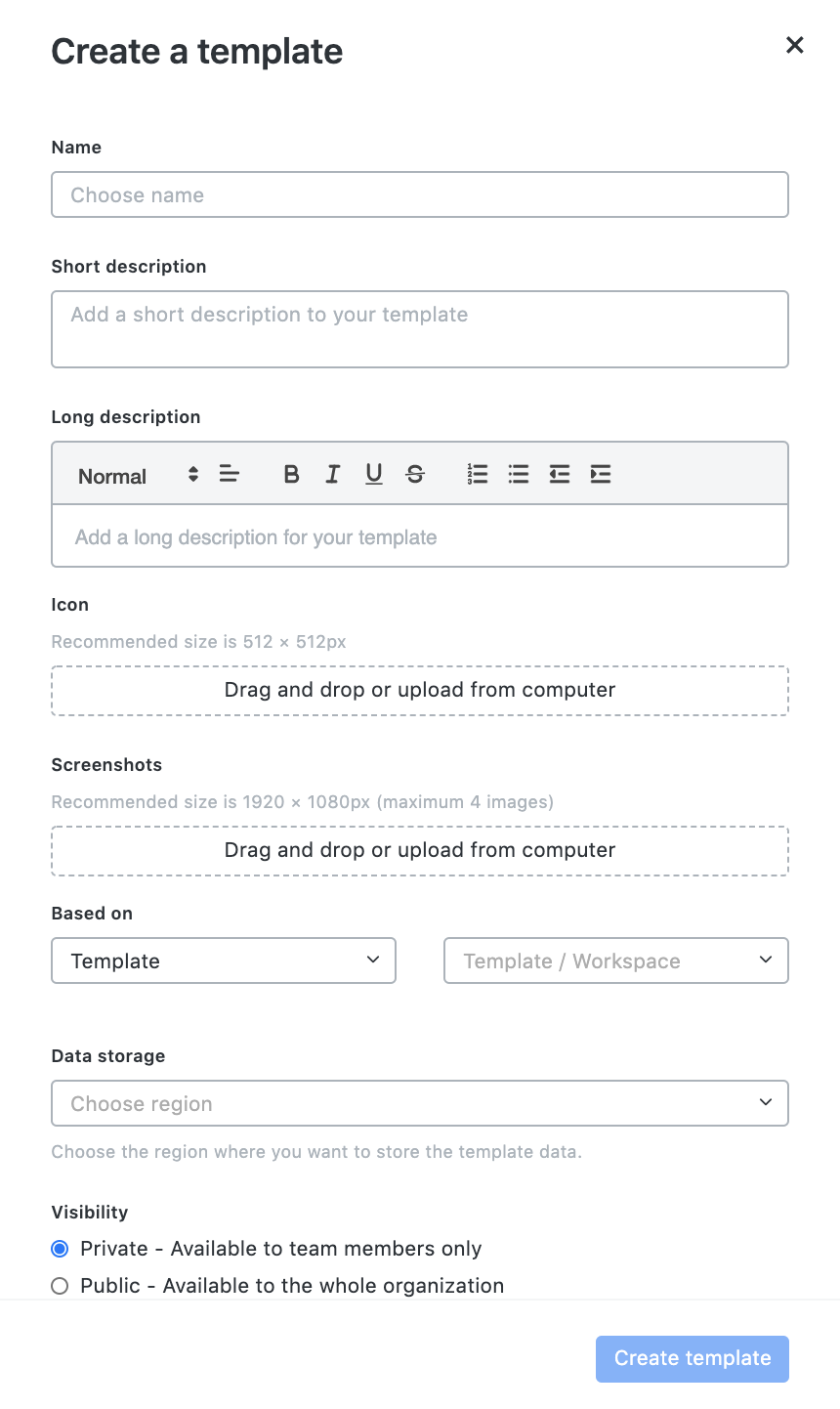Open the Choose region dropdown

420,1103
